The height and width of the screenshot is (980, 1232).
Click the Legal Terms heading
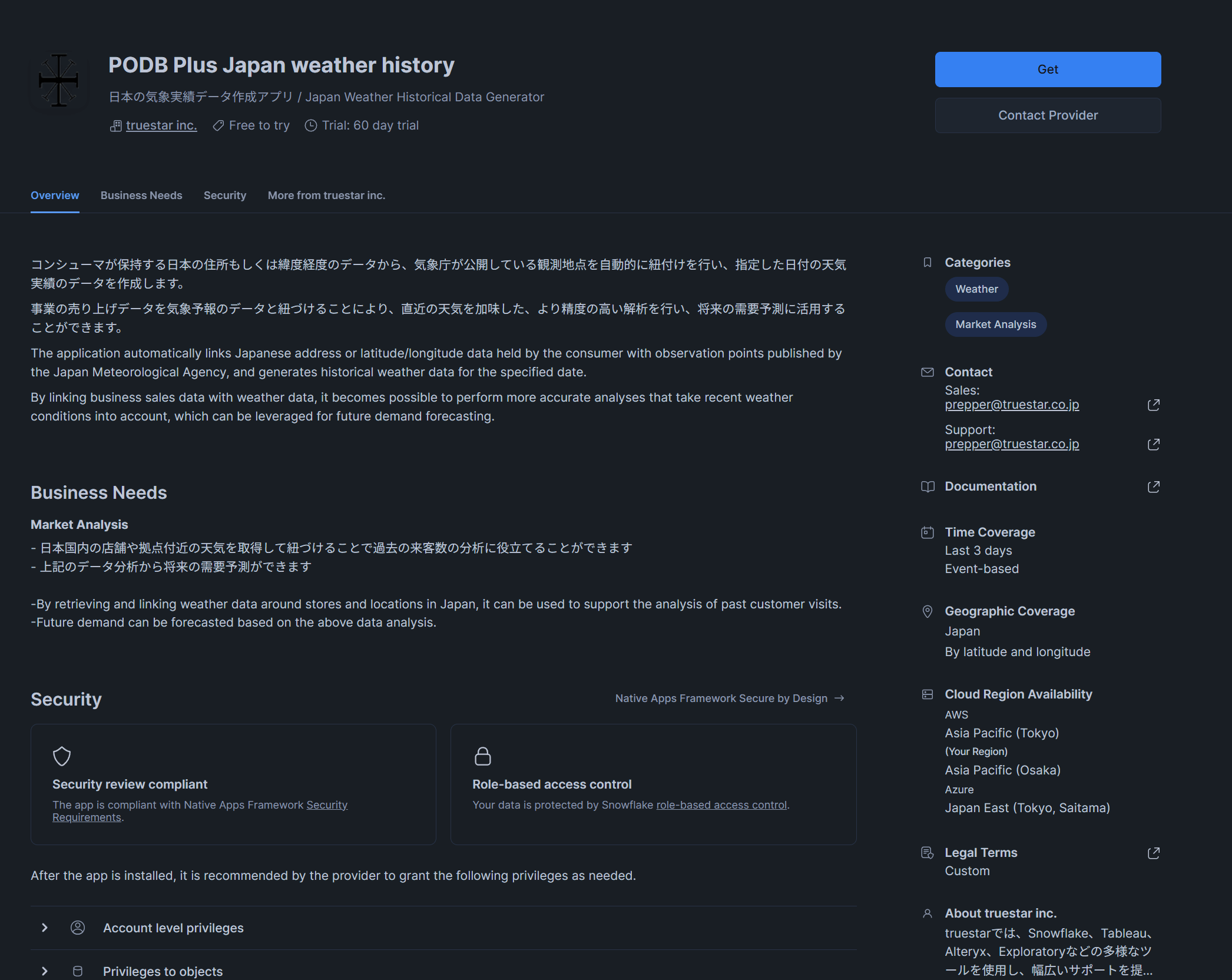coord(981,853)
